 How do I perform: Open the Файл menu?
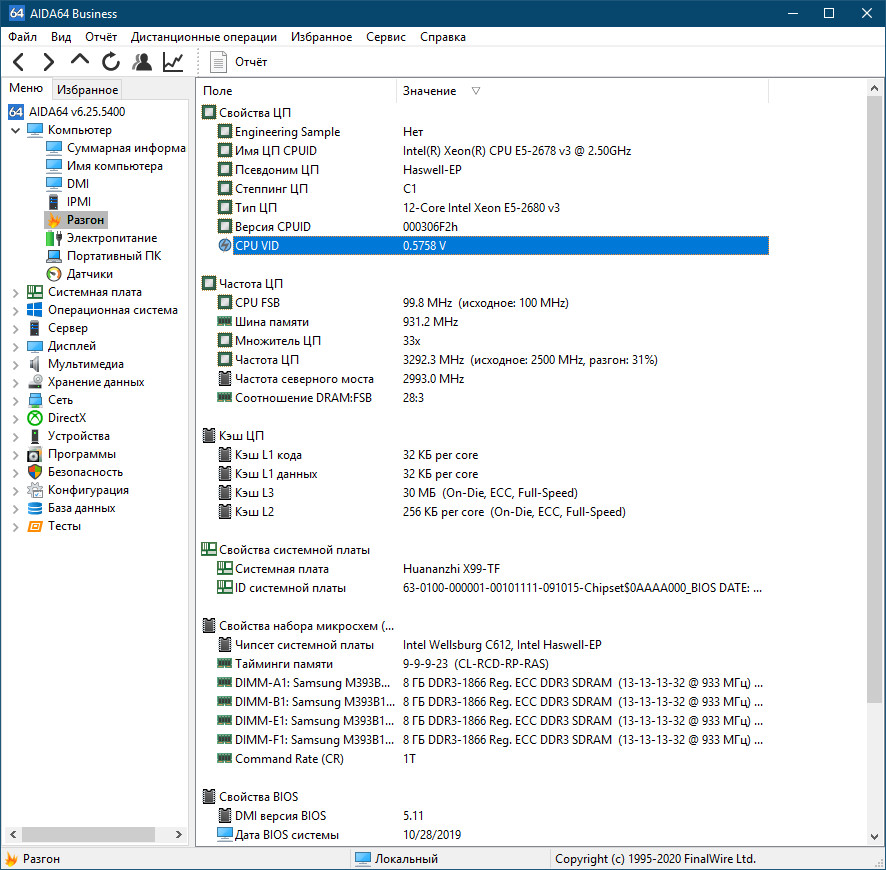coord(23,37)
